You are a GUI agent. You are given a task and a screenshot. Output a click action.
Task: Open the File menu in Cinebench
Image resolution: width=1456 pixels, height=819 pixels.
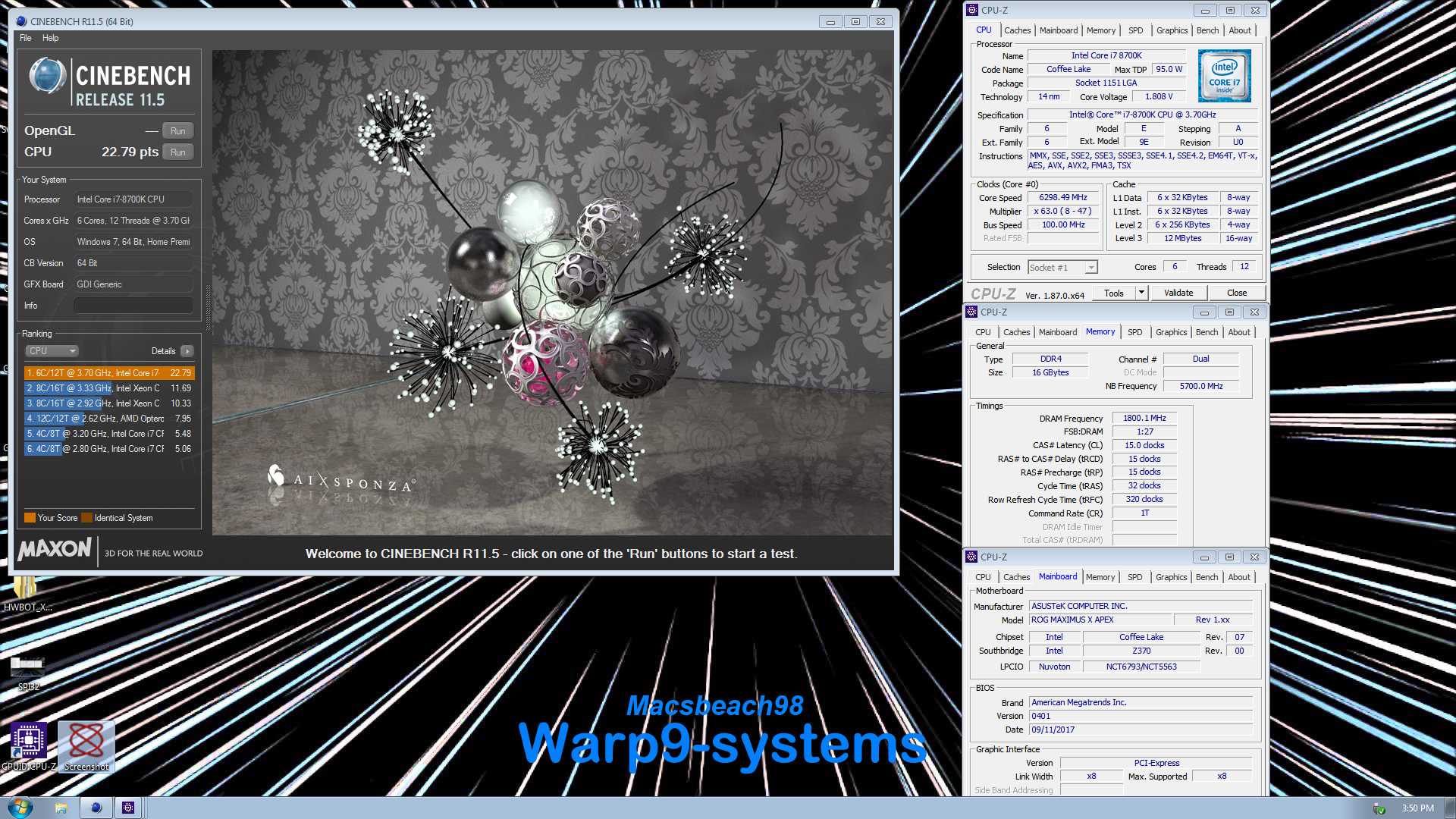point(26,38)
